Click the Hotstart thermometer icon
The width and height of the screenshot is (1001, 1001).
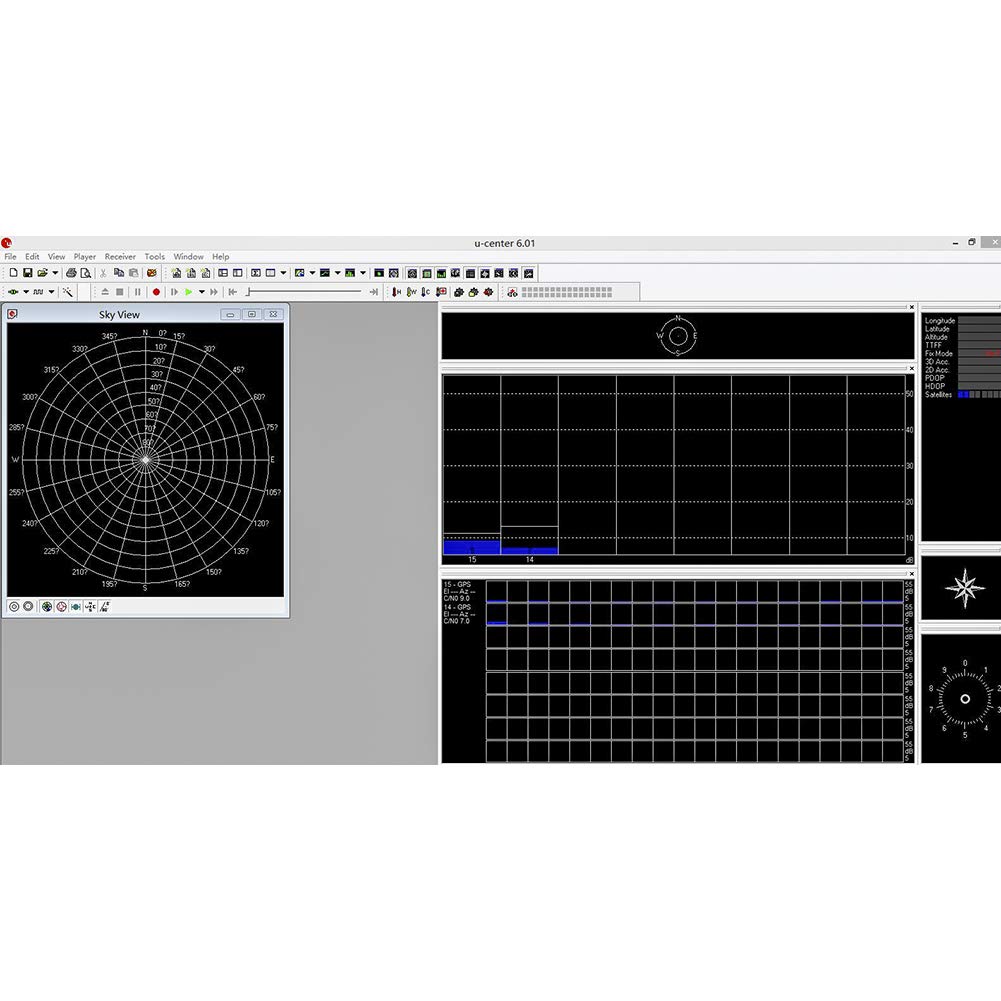[397, 292]
